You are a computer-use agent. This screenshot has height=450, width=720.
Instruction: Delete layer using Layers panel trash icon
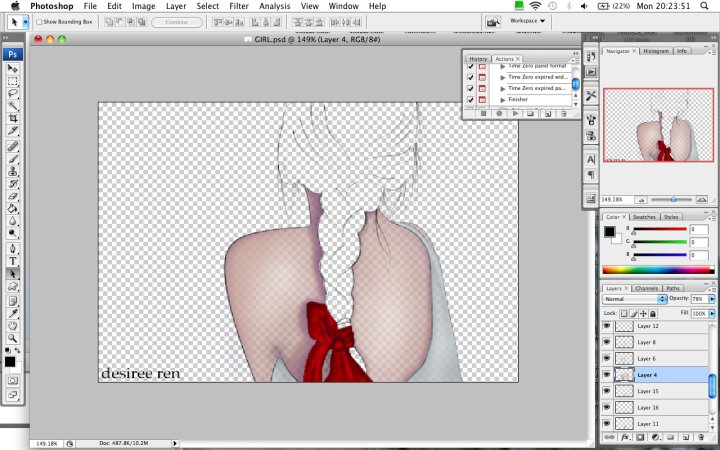[701, 437]
